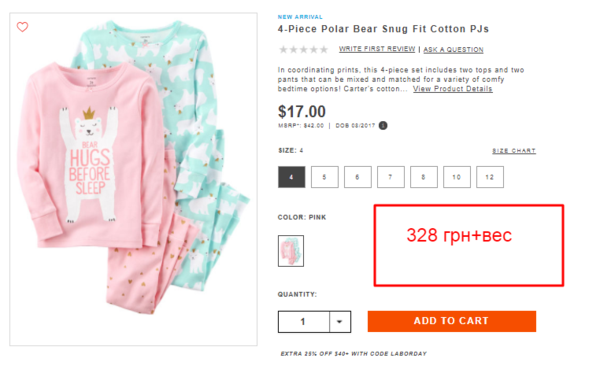Select size 4
Image resolution: width=600 pixels, height=369 pixels.
click(292, 177)
